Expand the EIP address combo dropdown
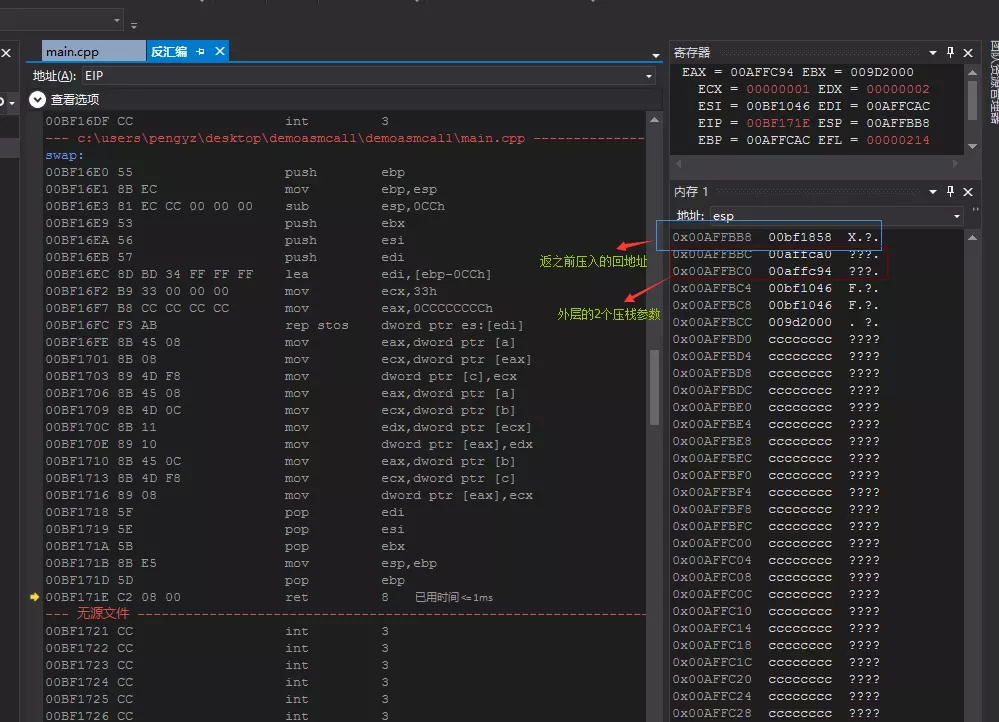This screenshot has width=999, height=722. coord(649,76)
